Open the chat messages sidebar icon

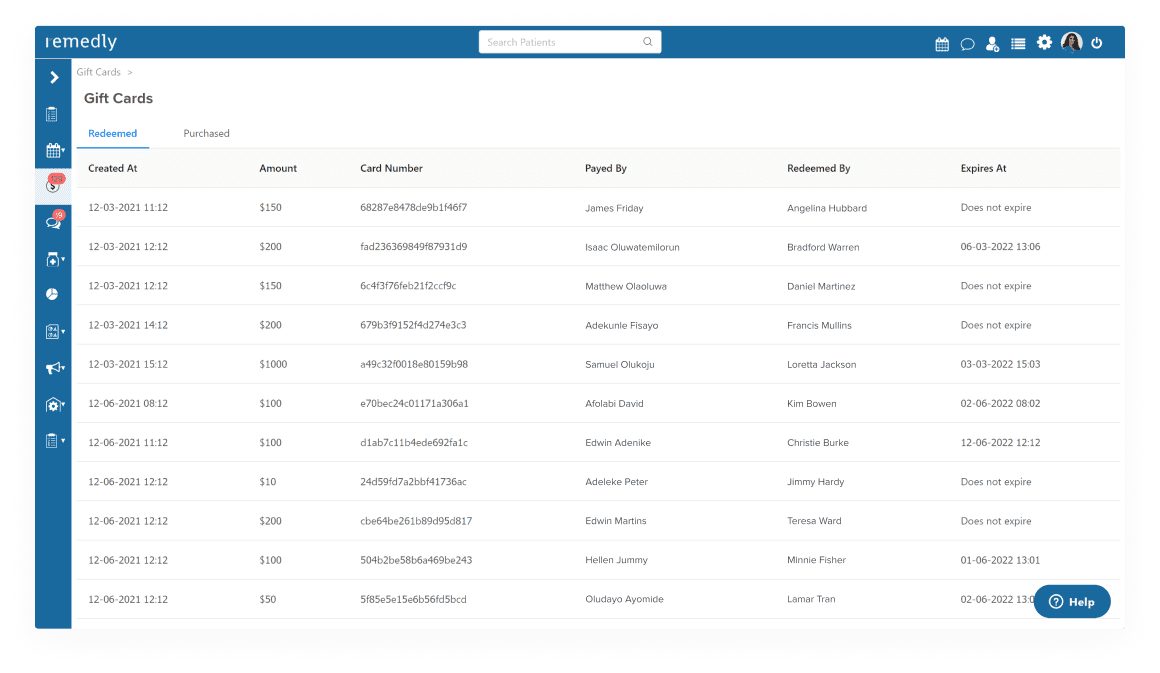point(54,220)
